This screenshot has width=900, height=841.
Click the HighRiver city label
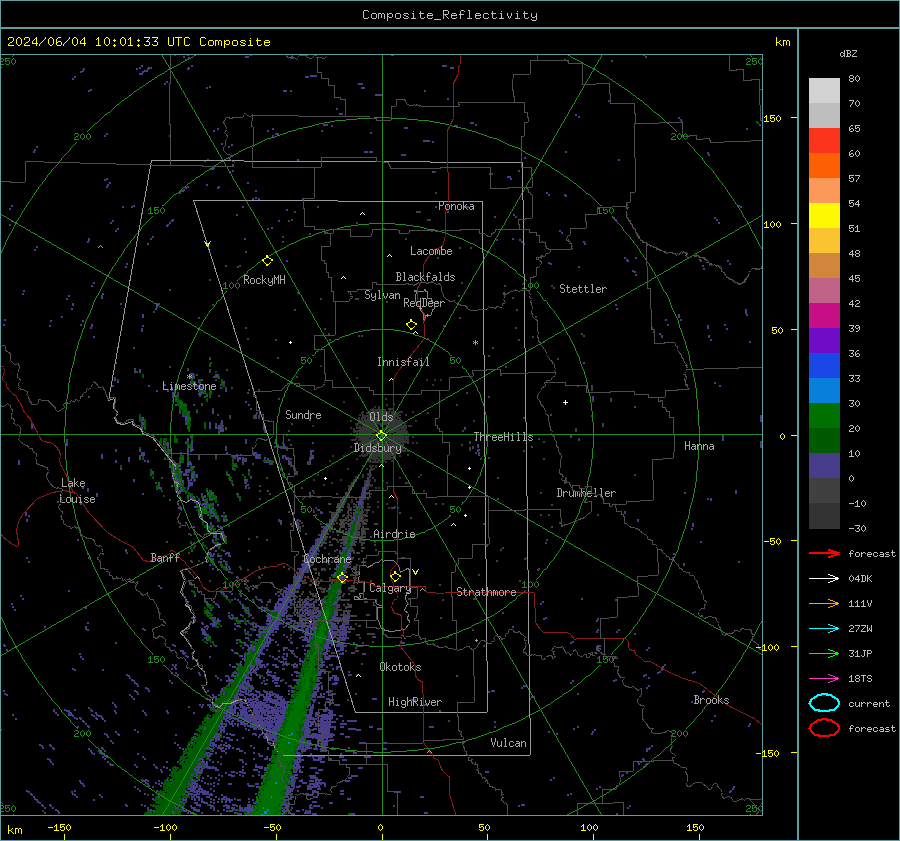pyautogui.click(x=415, y=702)
